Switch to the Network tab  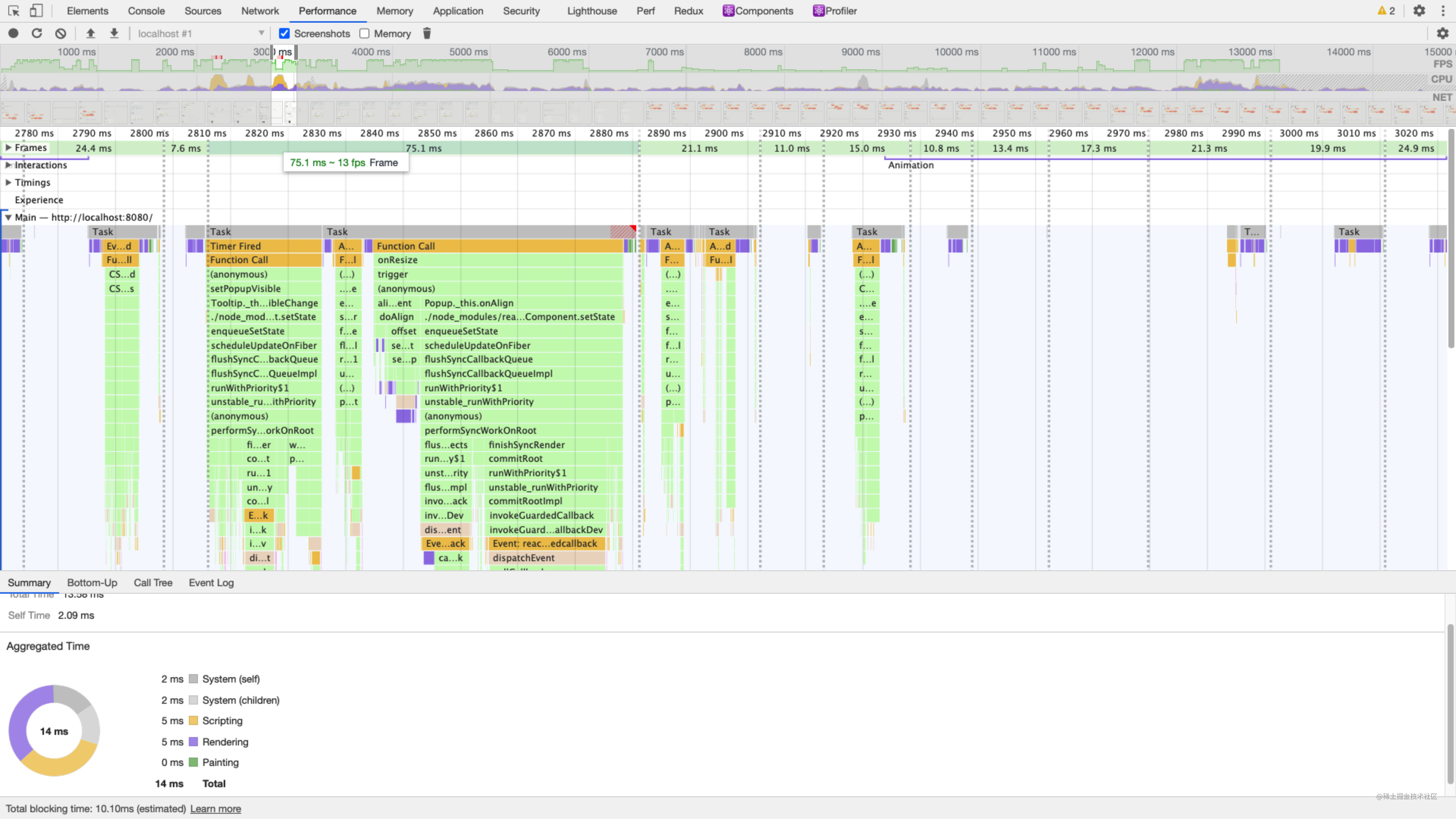pos(260,11)
